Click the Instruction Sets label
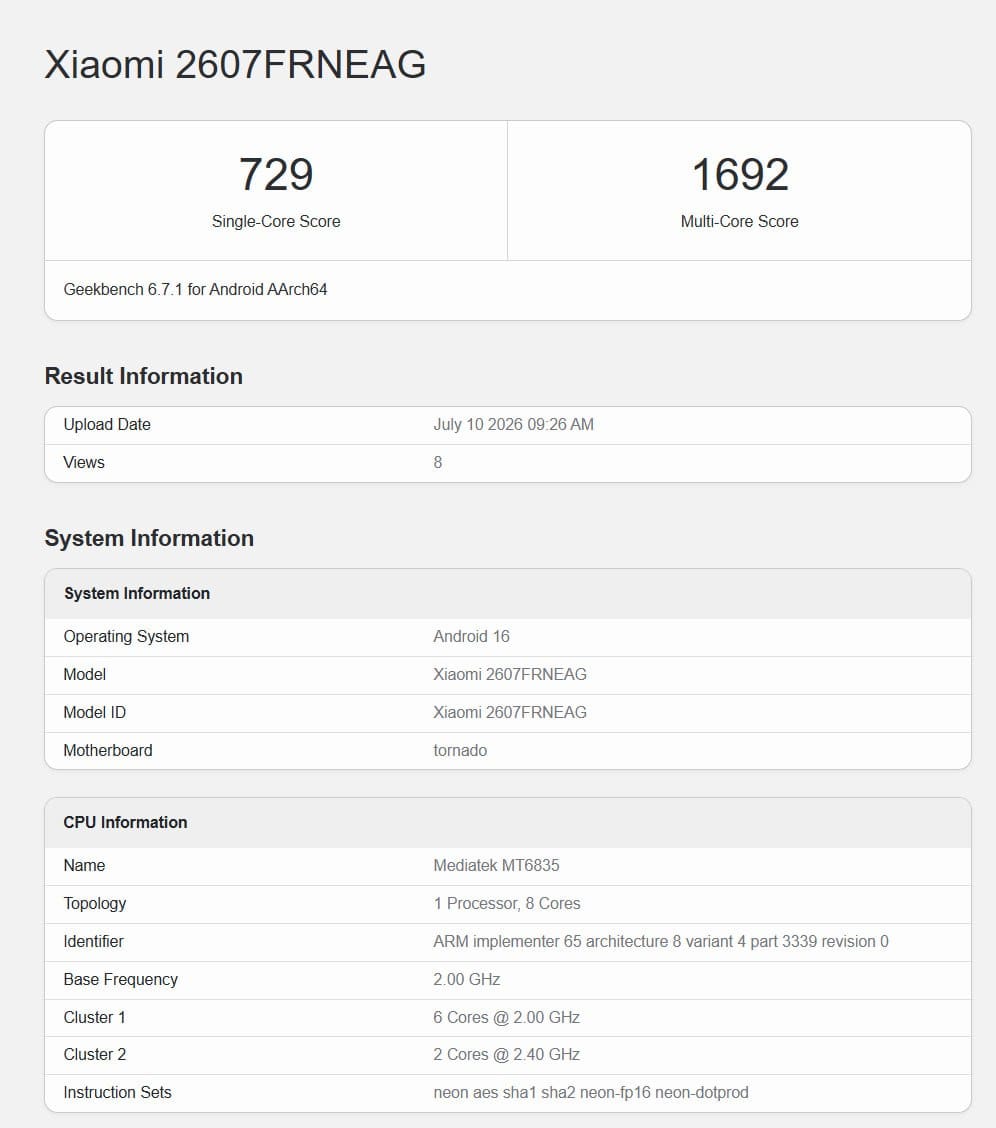The width and height of the screenshot is (996, 1128). [x=117, y=1093]
